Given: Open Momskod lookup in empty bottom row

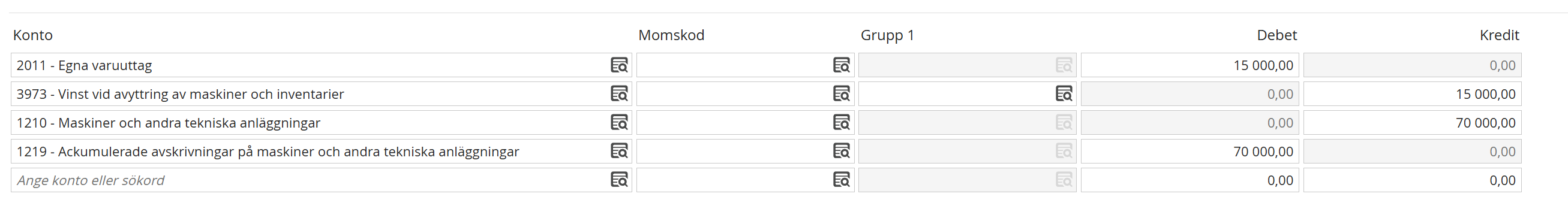Looking at the screenshot, I should click(841, 180).
